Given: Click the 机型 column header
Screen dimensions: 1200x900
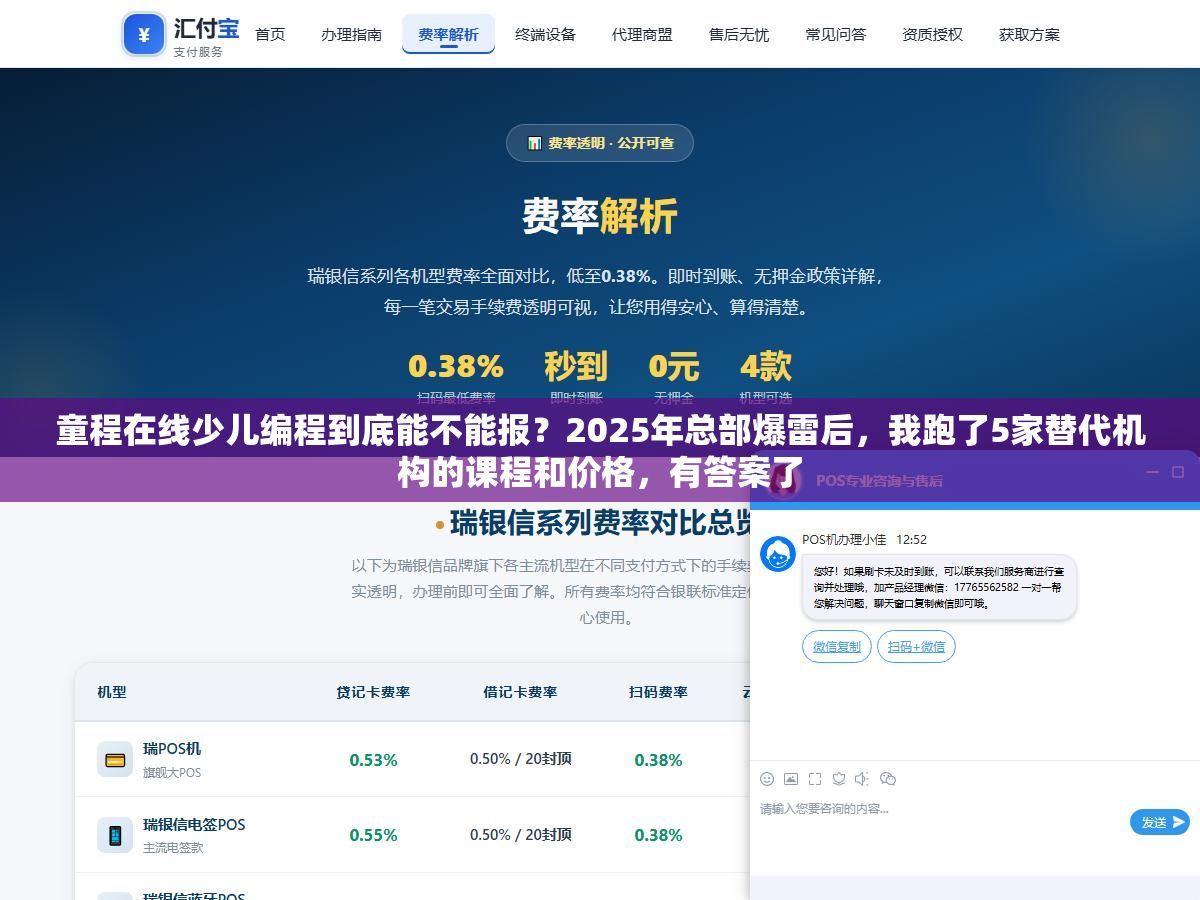Looking at the screenshot, I should coord(112,692).
